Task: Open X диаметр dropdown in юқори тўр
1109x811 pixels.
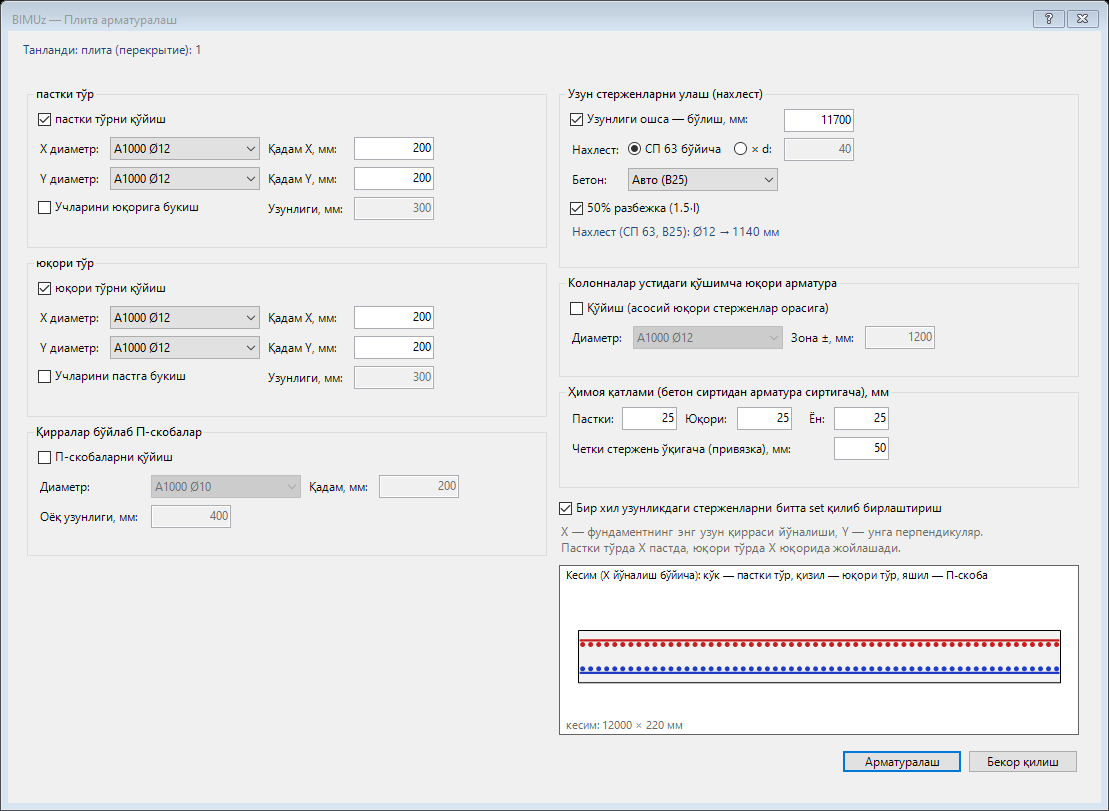Action: (185, 317)
